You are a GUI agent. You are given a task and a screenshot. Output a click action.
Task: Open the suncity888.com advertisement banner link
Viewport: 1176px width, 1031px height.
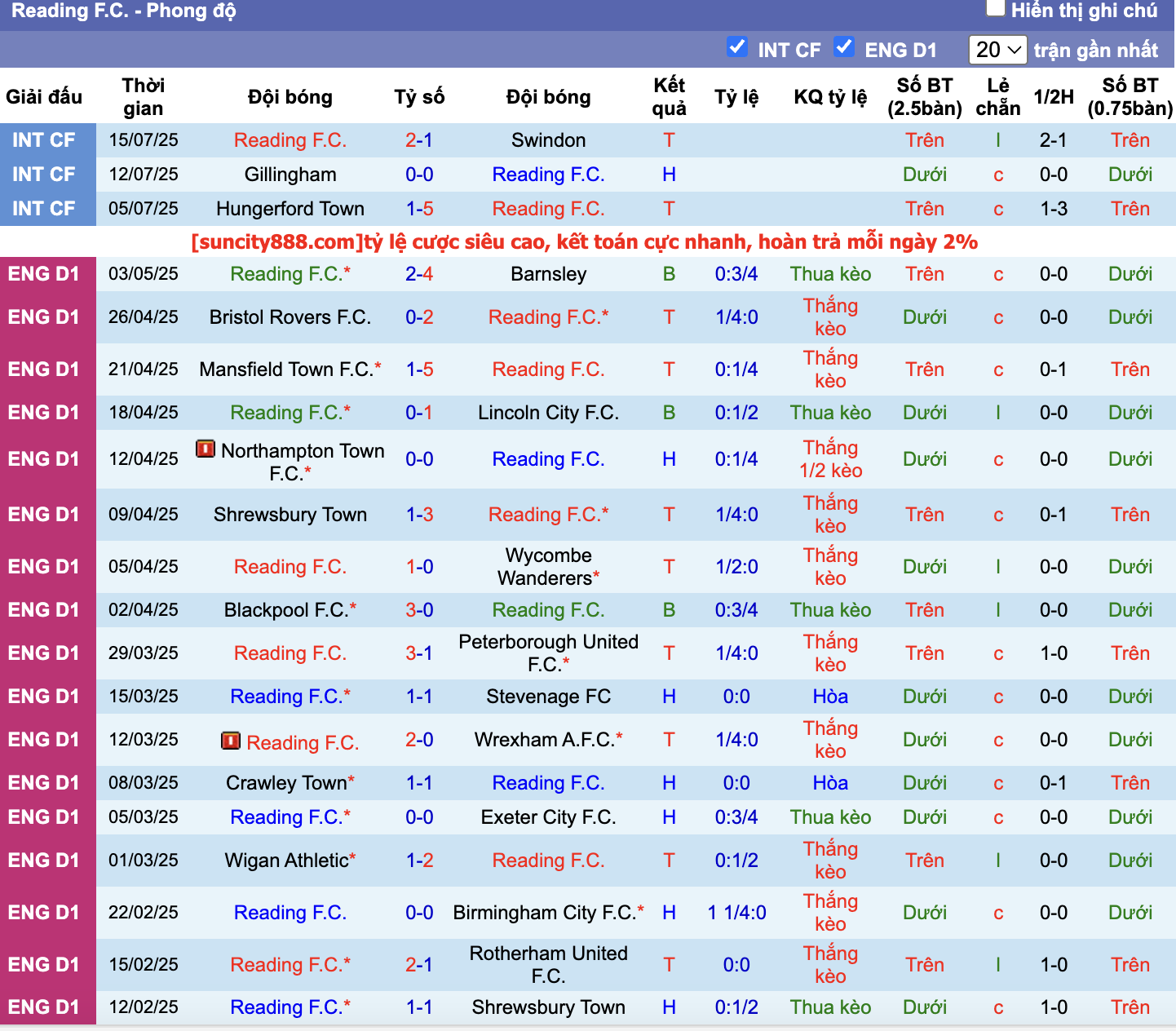point(584,242)
